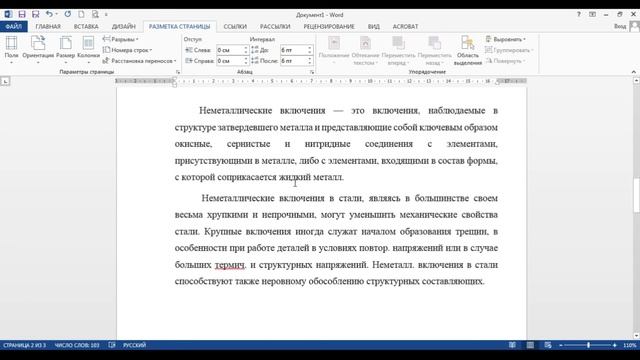Click the scroll down arrow of the vertical scrollbar
Viewport: 640px width, 360px height.
pyautogui.click(x=636, y=336)
